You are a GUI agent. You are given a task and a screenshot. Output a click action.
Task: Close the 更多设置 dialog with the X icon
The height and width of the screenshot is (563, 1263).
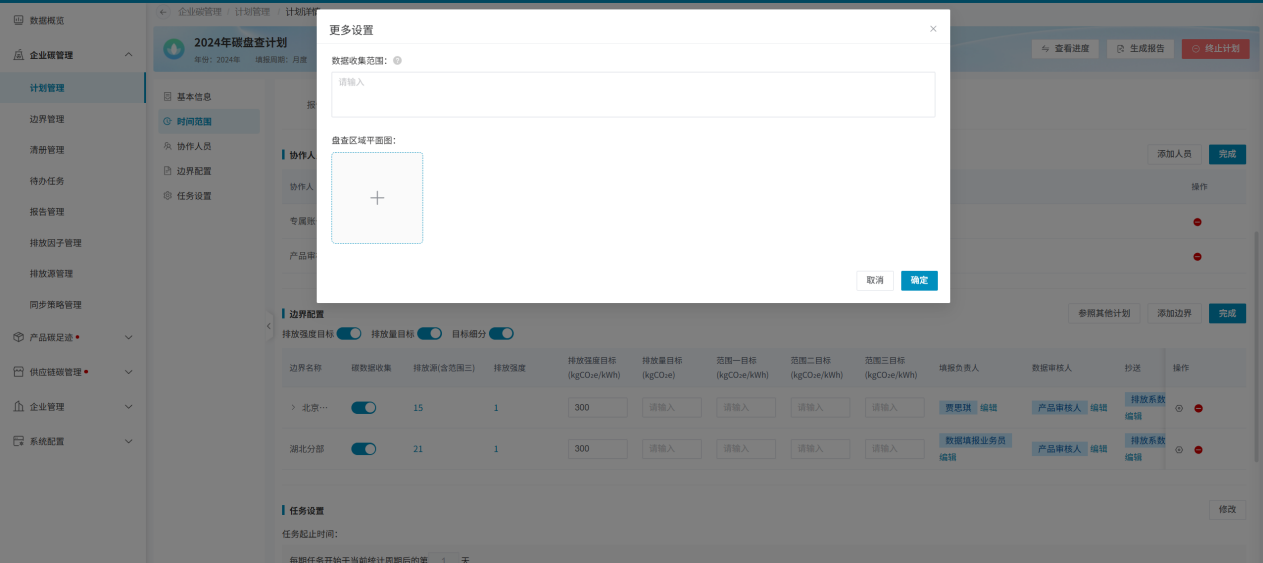(933, 29)
